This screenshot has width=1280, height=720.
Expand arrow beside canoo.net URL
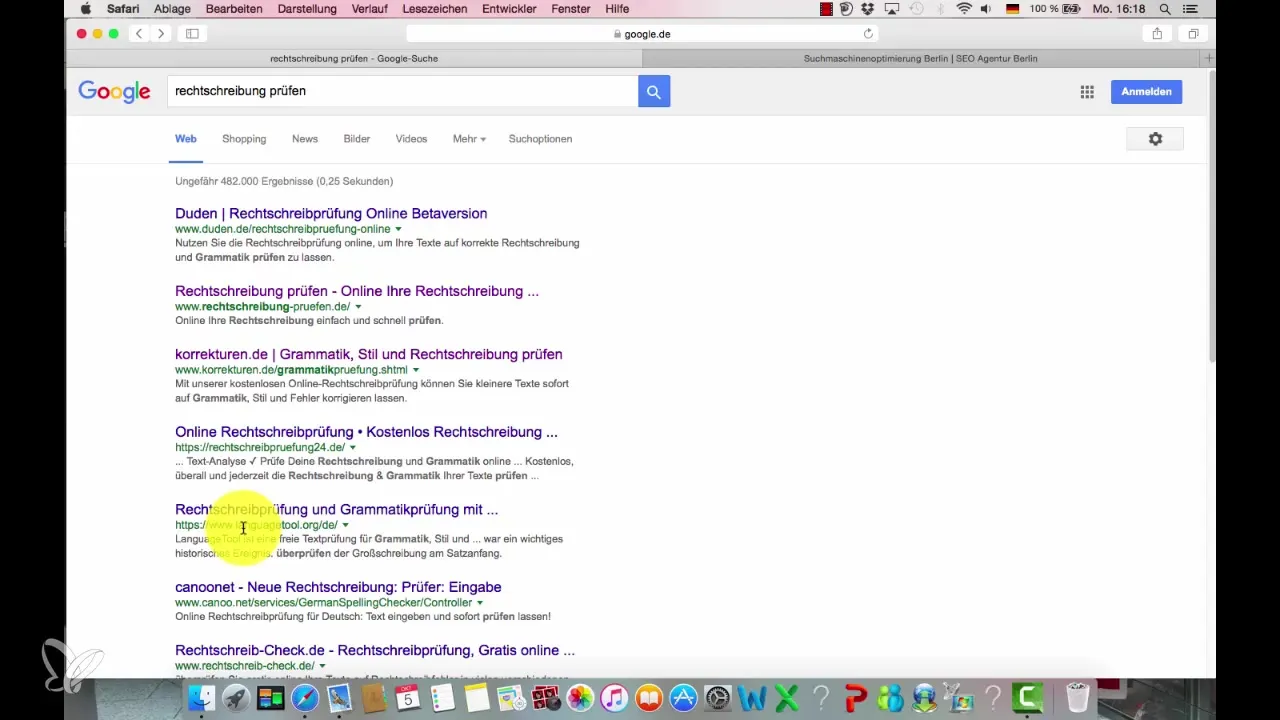click(480, 603)
